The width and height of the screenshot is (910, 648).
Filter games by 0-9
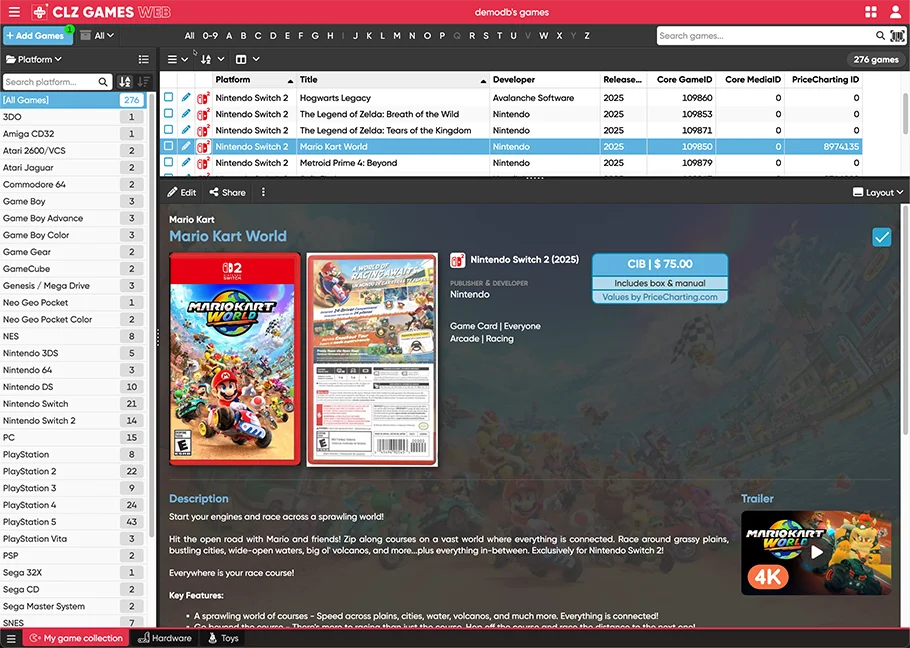coord(210,36)
